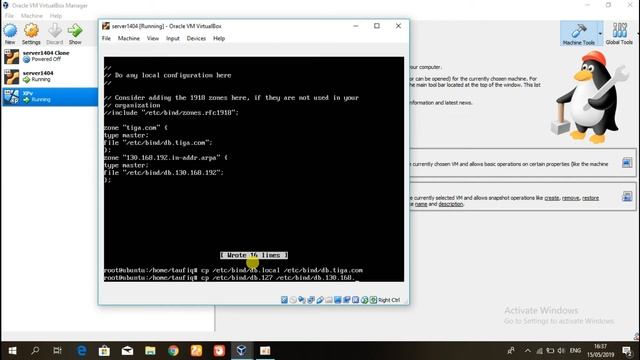Click the optical disc status icon
The height and width of the screenshot is (360, 640).
point(293,300)
